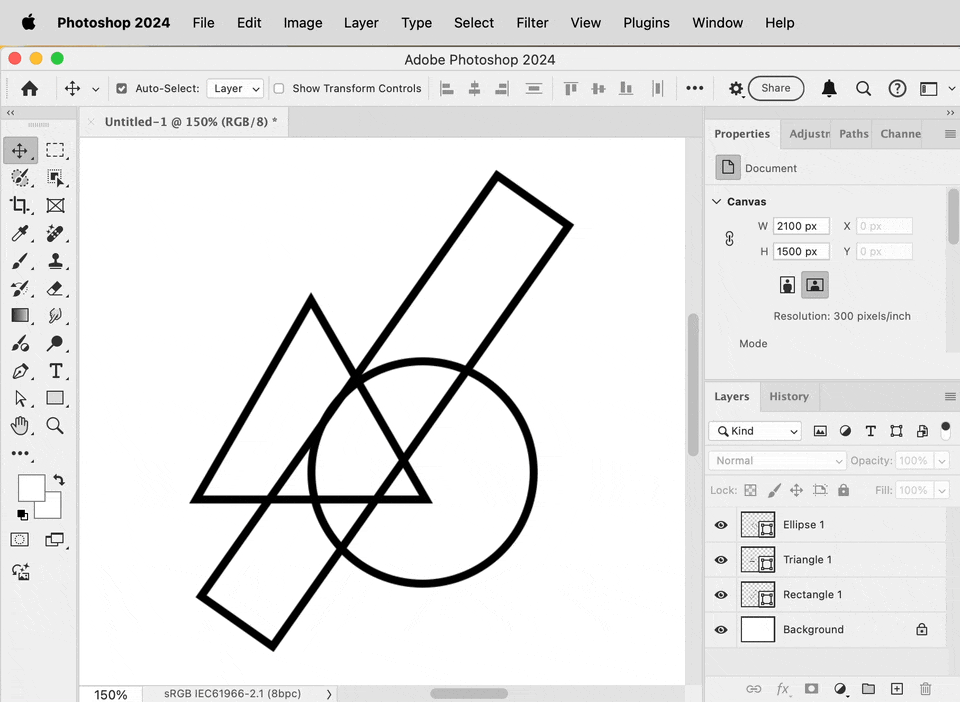Pick the Zoom tool in toolbox
960x702 pixels.
[55, 425]
